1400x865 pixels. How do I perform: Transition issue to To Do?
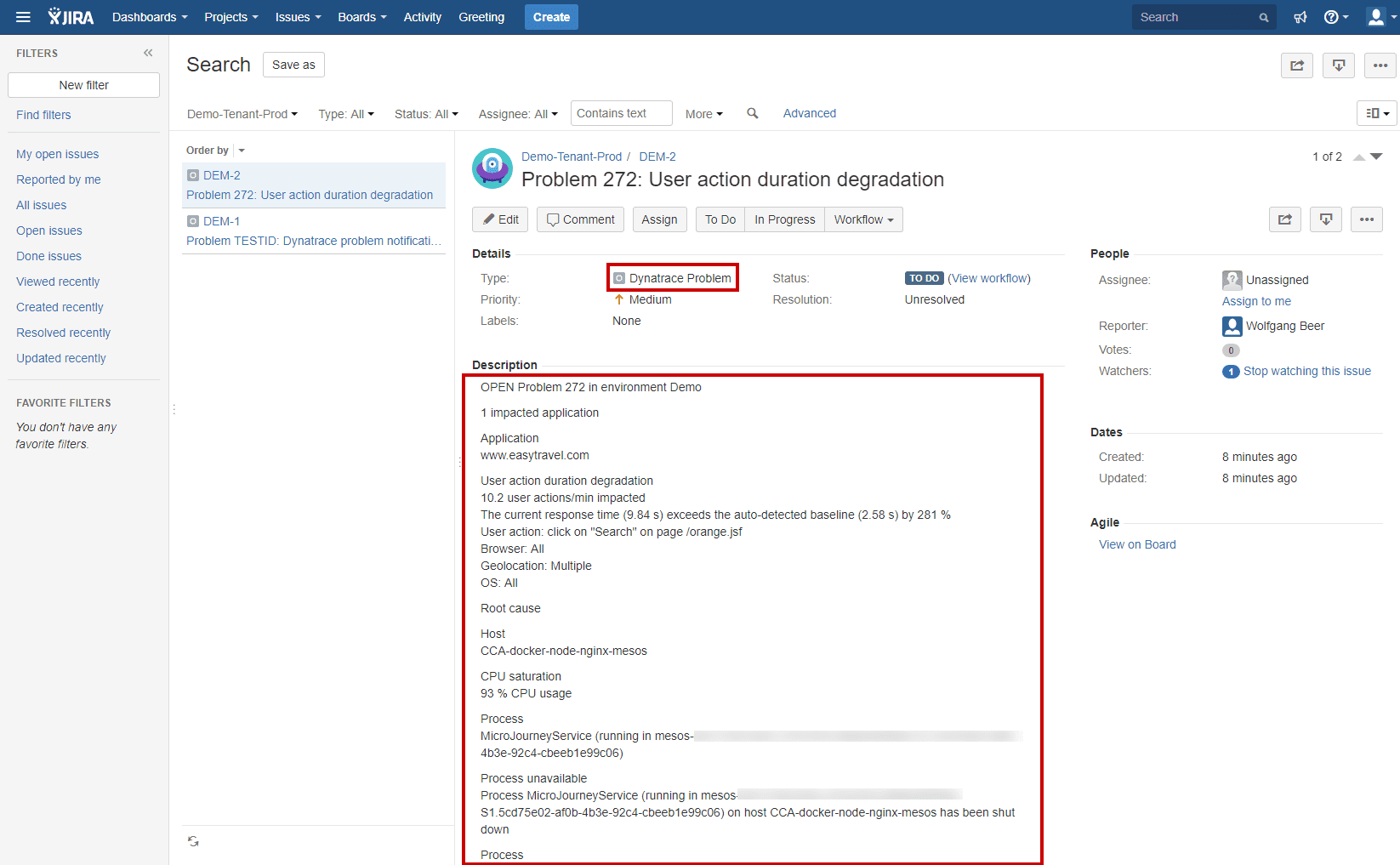coord(720,219)
